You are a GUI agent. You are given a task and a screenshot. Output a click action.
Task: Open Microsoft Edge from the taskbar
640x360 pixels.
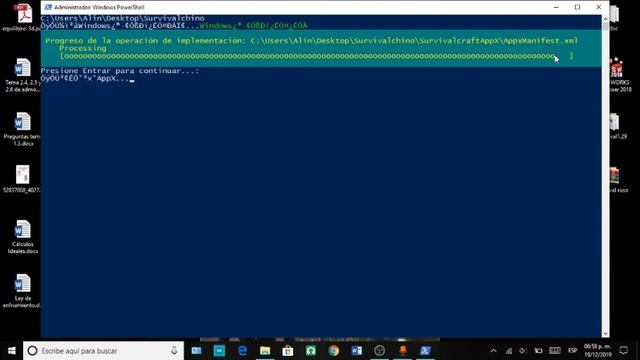[x=242, y=351]
